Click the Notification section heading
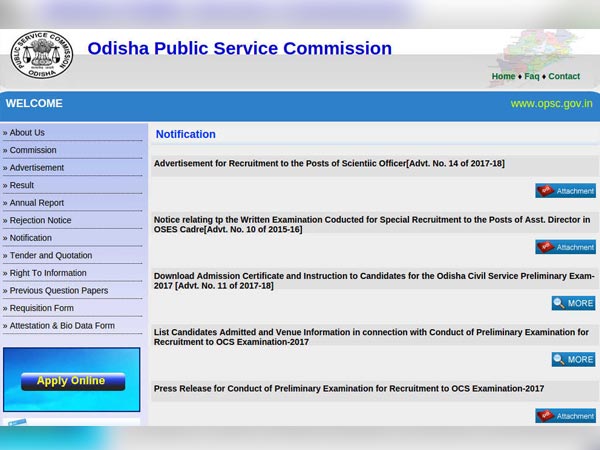Screen dimensions: 600x450 186,134
